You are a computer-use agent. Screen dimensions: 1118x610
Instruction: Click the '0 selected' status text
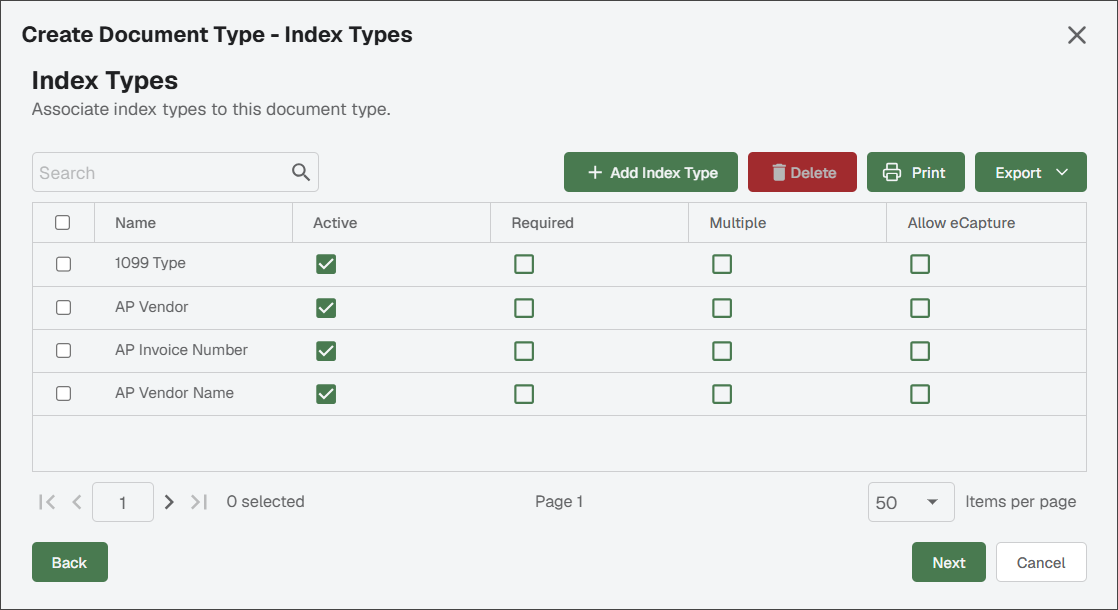265,502
